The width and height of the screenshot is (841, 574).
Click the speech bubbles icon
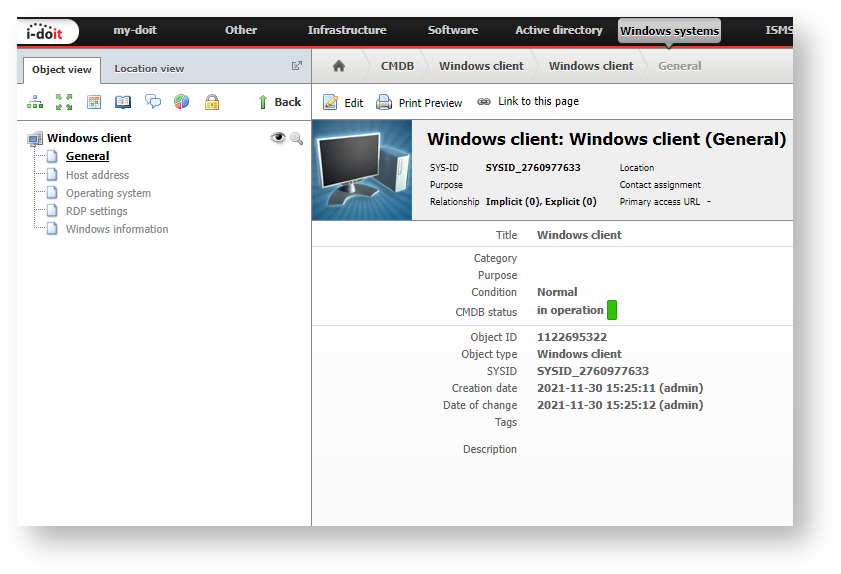(x=153, y=102)
